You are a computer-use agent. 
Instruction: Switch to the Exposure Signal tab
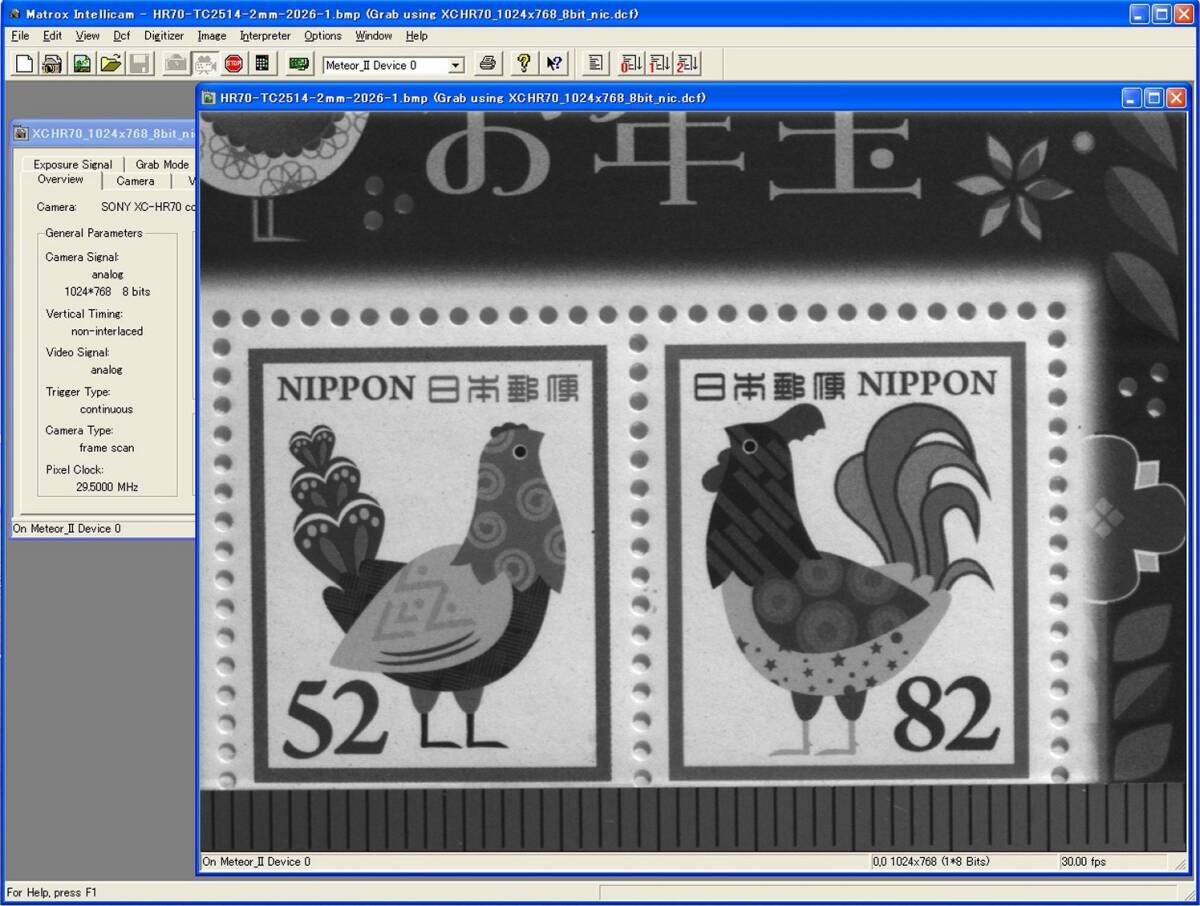coord(72,164)
